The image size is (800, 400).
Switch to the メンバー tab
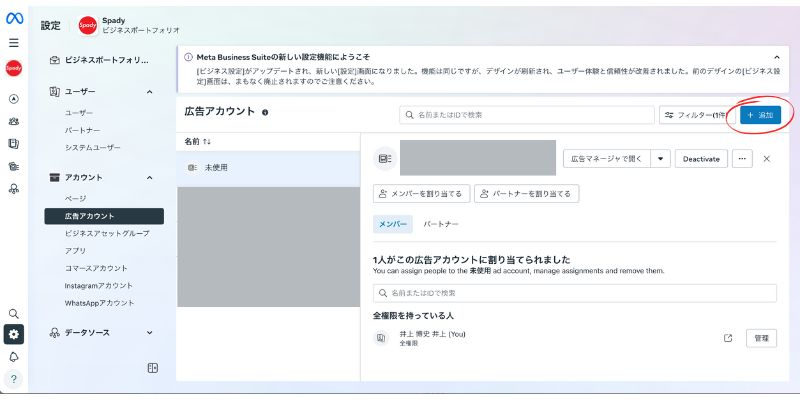pos(393,224)
